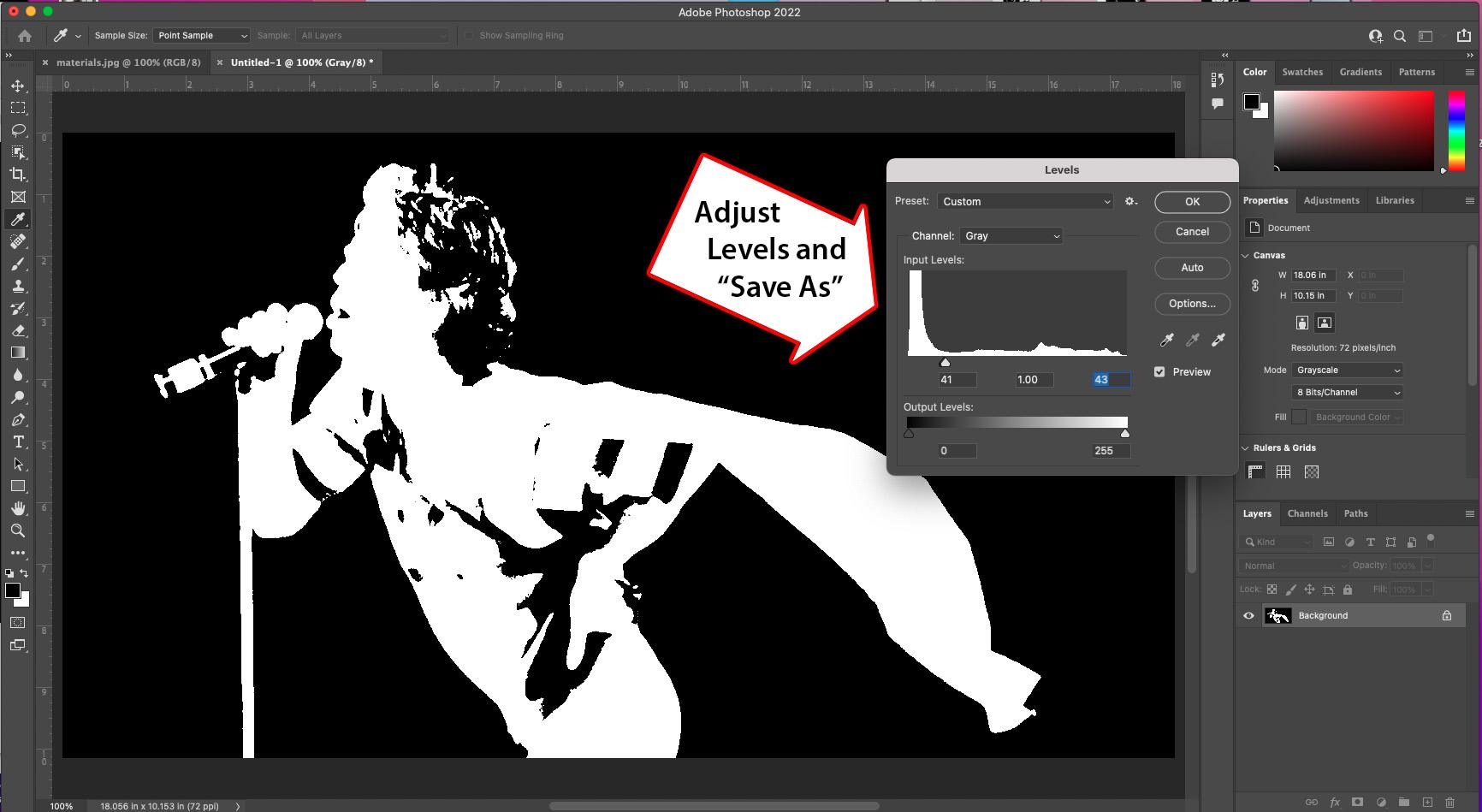
Task: Click the output levels white slider
Action: [x=1125, y=434]
